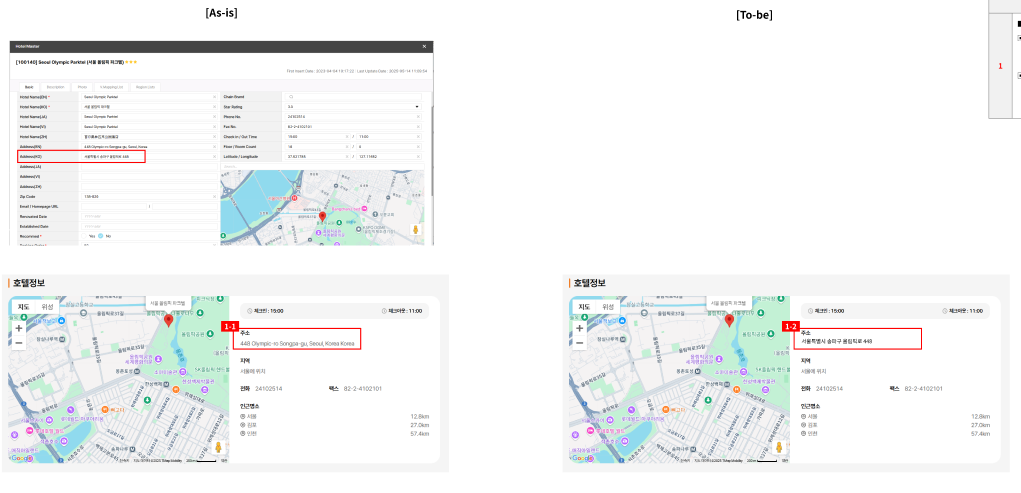Open the Photo tab
This screenshot has height=493, width=1021.
pyautogui.click(x=82, y=87)
